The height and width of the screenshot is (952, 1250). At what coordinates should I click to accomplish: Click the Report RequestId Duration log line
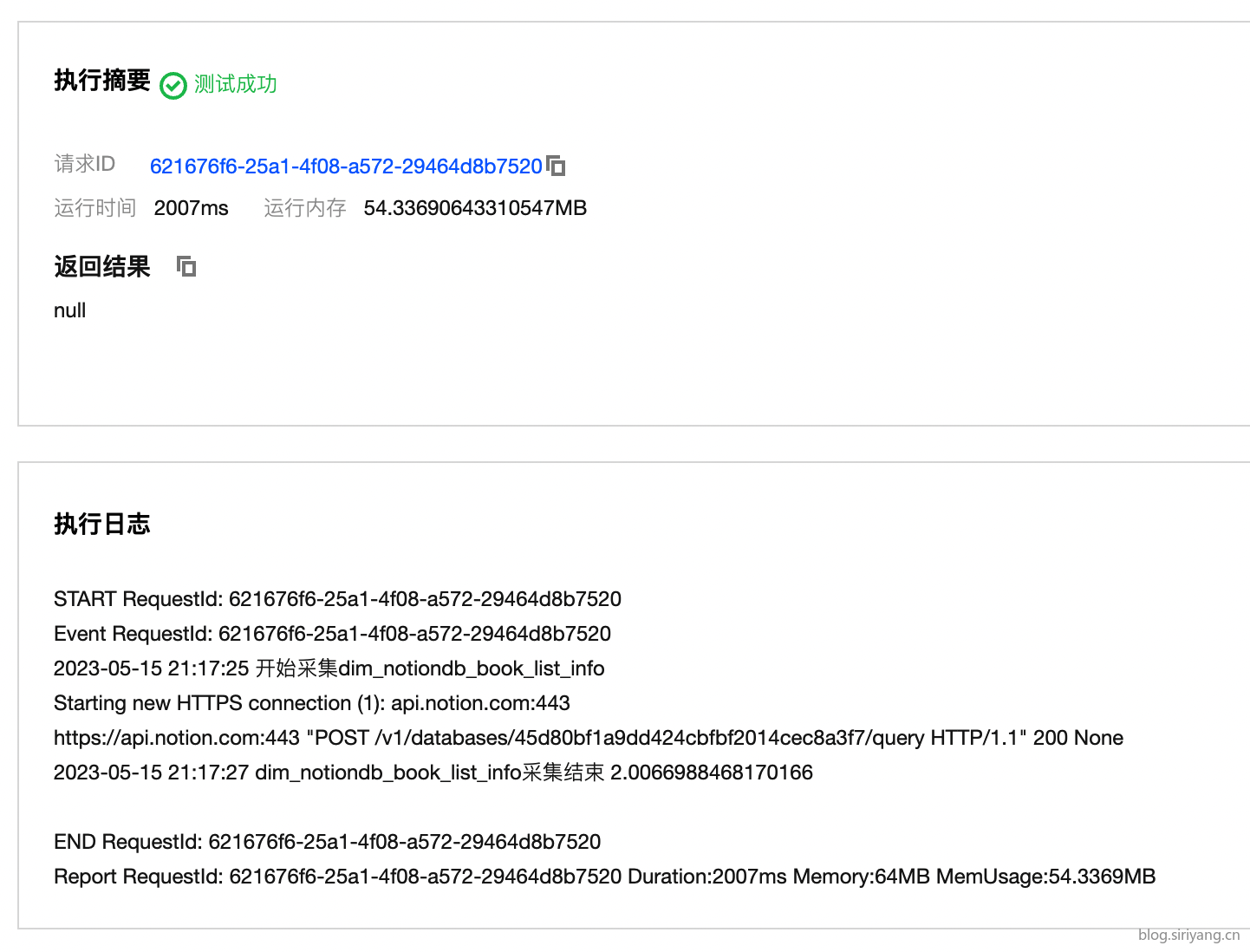(604, 877)
